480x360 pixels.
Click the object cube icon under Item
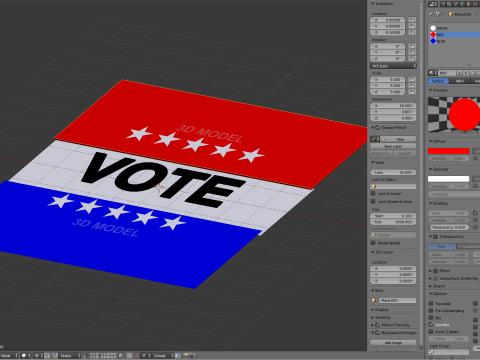pos(374,300)
